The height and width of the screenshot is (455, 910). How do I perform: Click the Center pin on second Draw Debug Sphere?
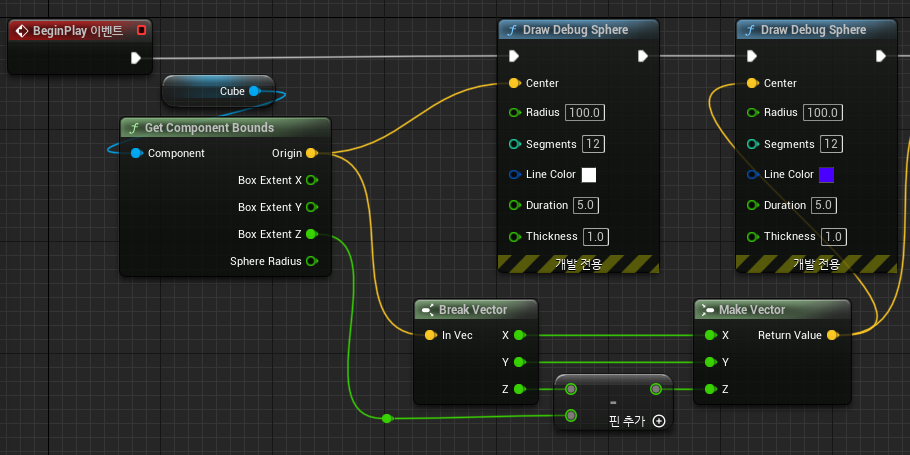click(752, 83)
